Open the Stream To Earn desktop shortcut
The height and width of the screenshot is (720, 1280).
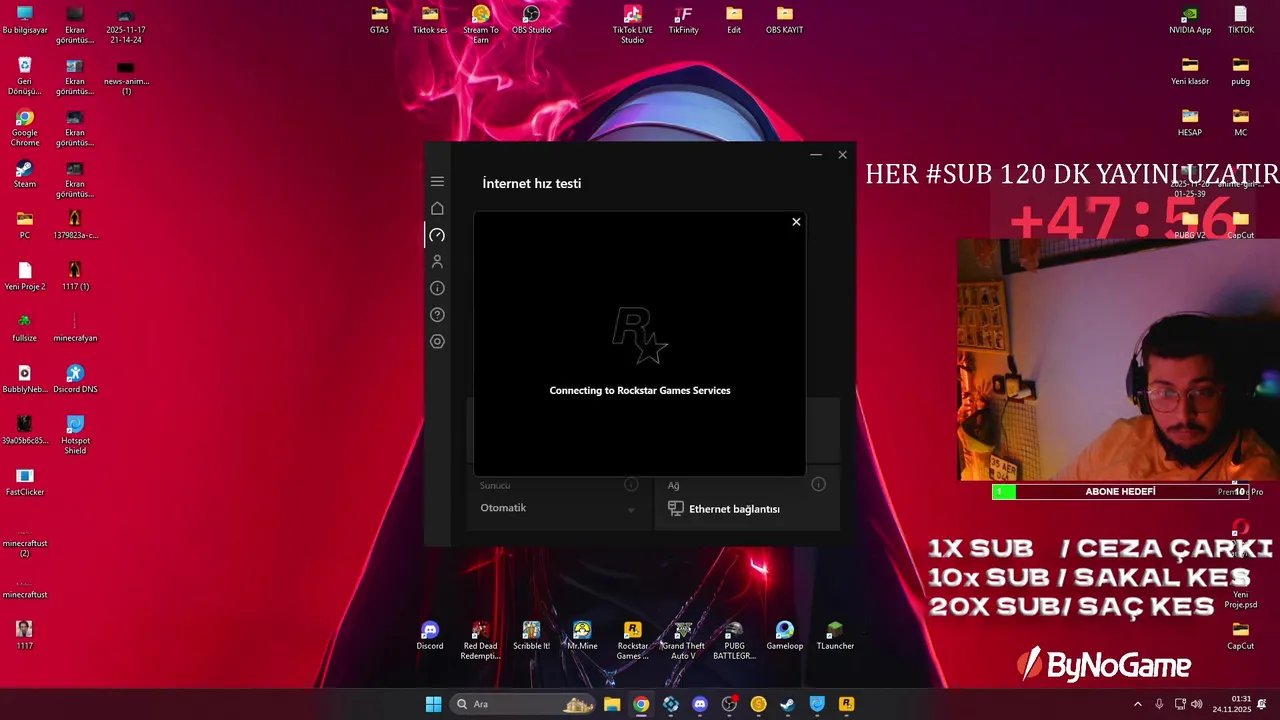(x=481, y=24)
